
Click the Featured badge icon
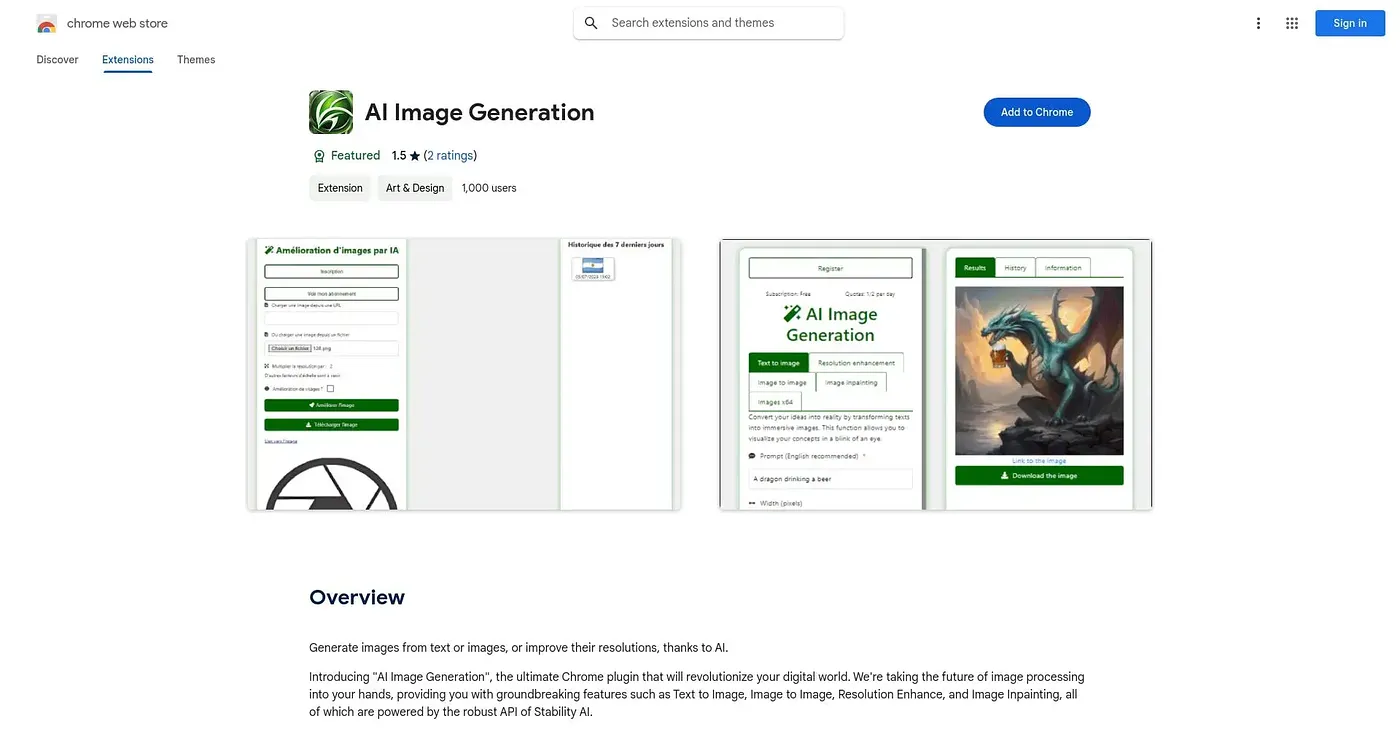coord(319,156)
